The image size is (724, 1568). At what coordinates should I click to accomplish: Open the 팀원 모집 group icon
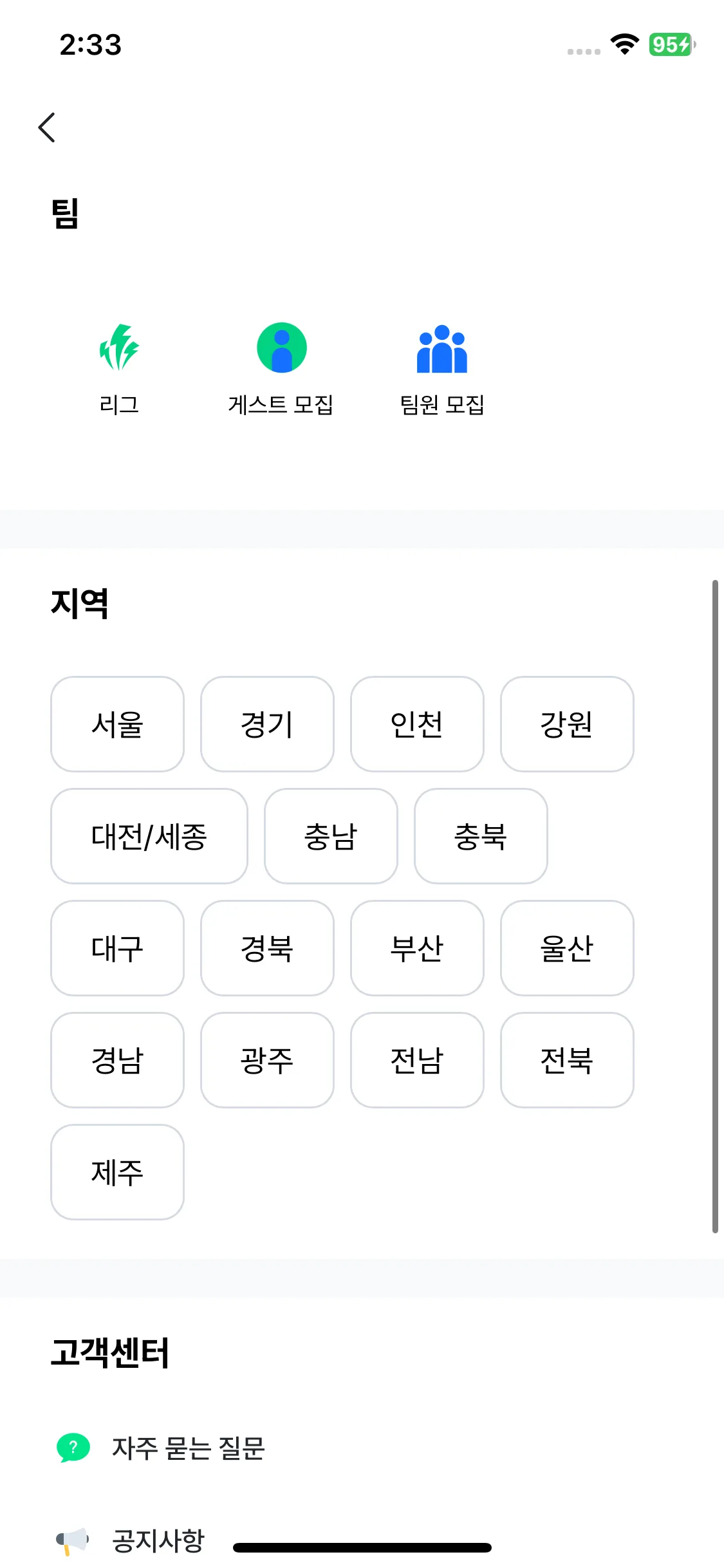click(x=442, y=349)
